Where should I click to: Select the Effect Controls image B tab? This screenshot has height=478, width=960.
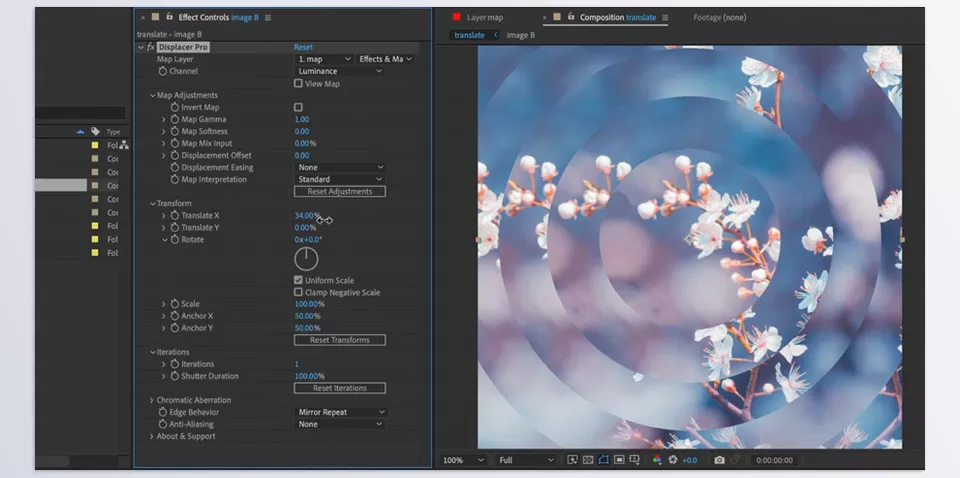(218, 18)
